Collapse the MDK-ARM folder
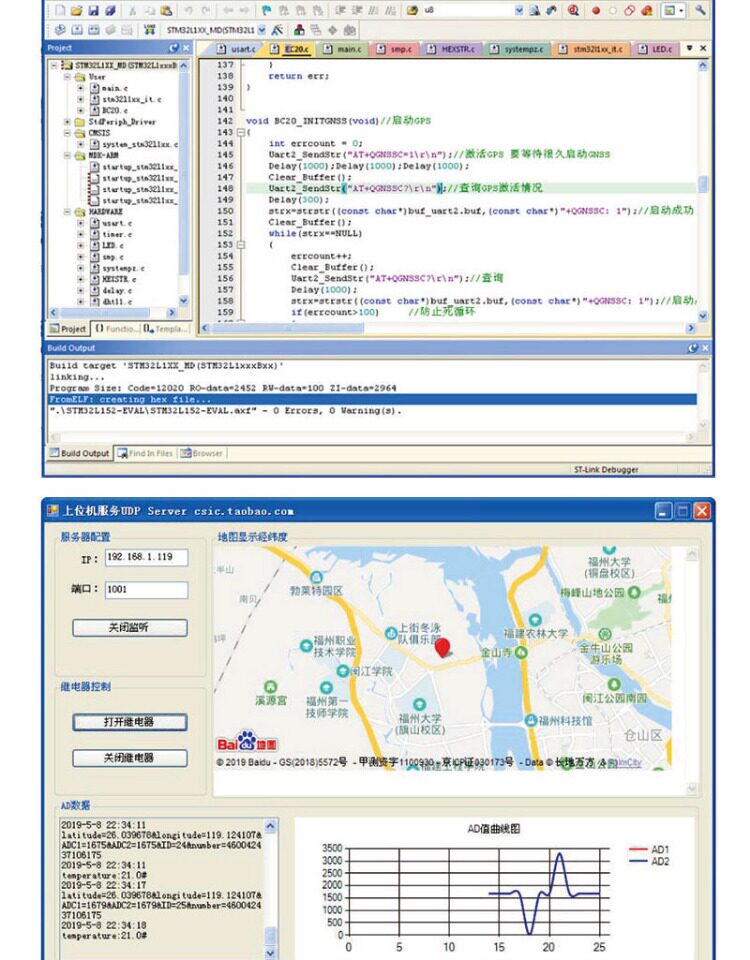The image size is (750, 960). pyautogui.click(x=68, y=156)
